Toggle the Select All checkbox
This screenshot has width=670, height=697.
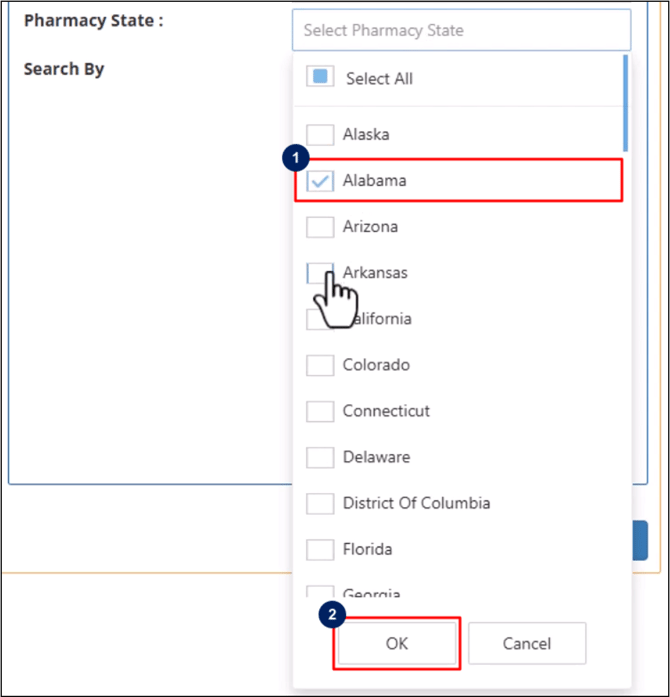click(x=320, y=78)
